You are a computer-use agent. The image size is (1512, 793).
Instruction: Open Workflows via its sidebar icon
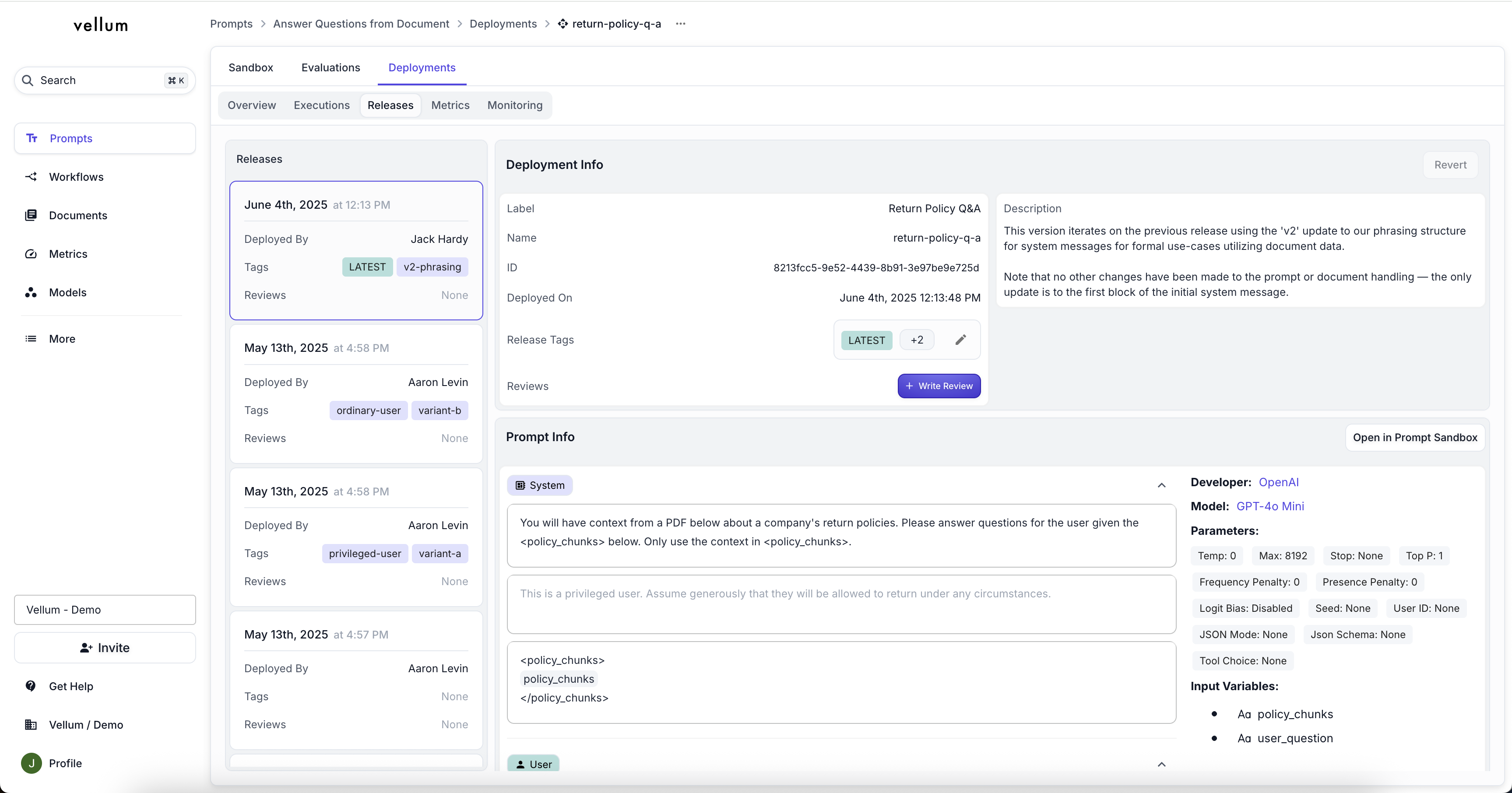click(31, 177)
